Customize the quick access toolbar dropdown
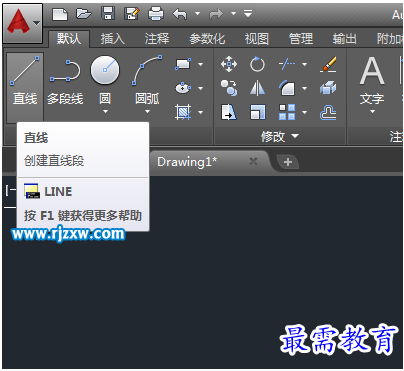 pyautogui.click(x=248, y=14)
